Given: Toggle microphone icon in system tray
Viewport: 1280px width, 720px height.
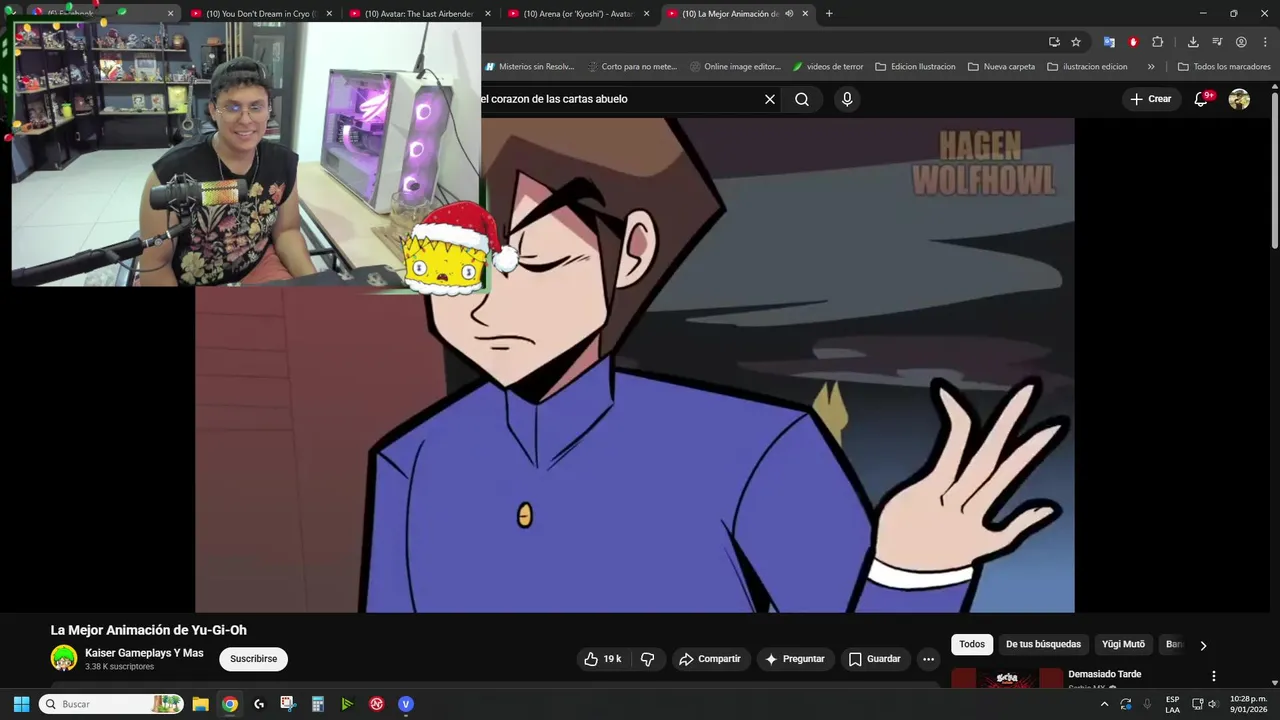Looking at the screenshot, I should (1147, 704).
